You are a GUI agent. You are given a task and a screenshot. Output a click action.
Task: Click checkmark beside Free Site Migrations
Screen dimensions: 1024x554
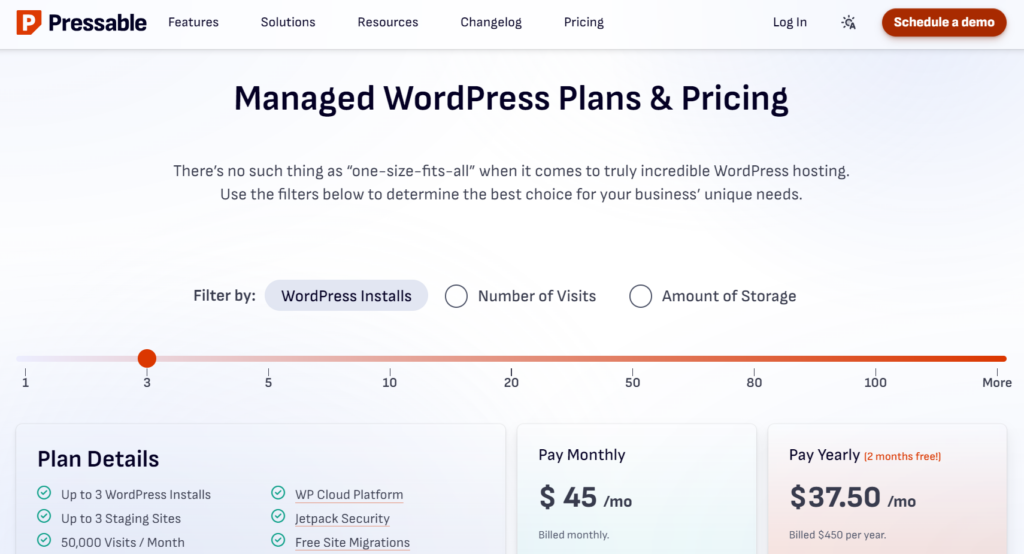pyautogui.click(x=278, y=540)
